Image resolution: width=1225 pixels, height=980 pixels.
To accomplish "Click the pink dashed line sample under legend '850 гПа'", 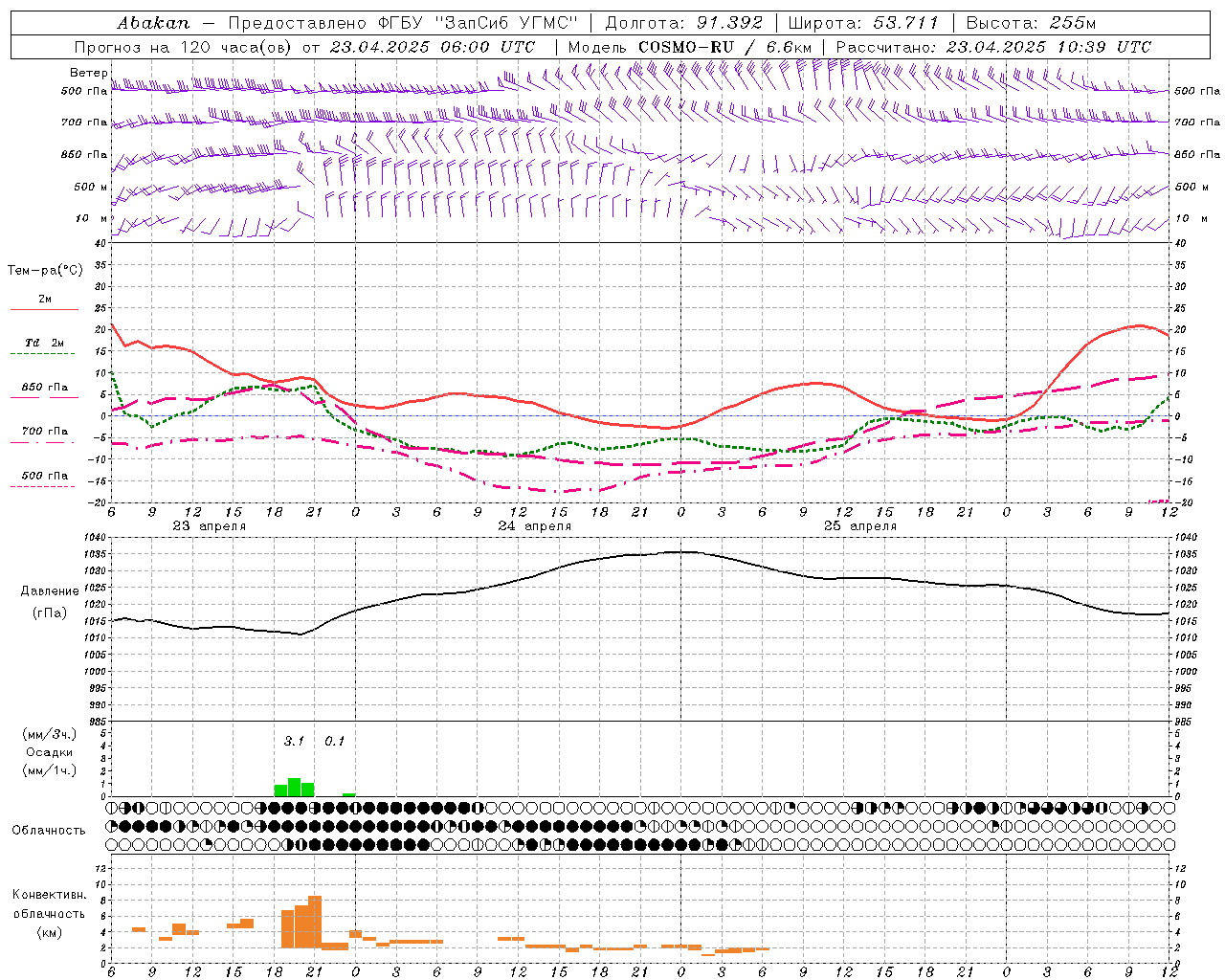I will pos(44,398).
